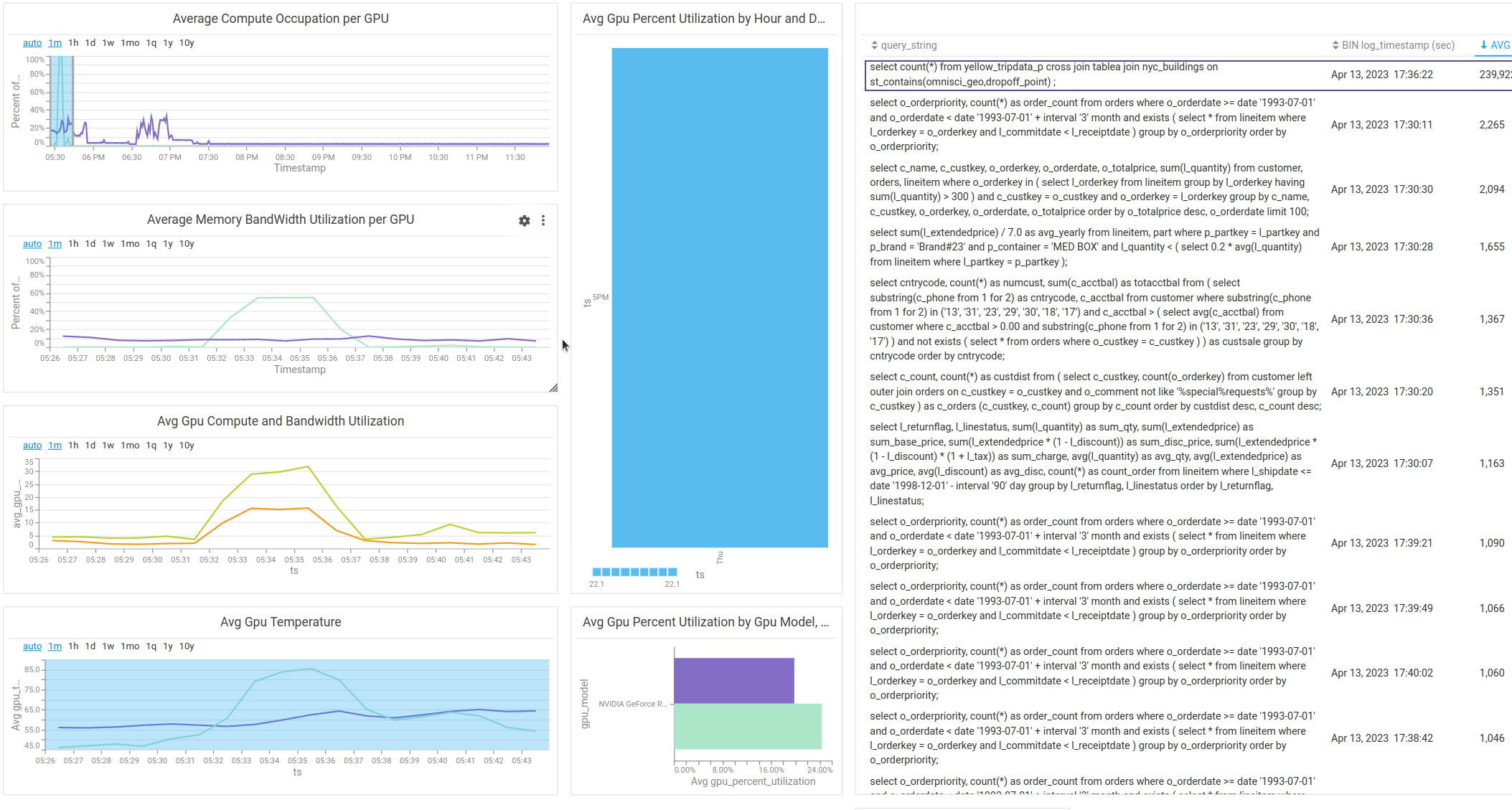The height and width of the screenshot is (810, 1512).
Task: Click AVG value '1,367'
Action: [x=1492, y=319]
